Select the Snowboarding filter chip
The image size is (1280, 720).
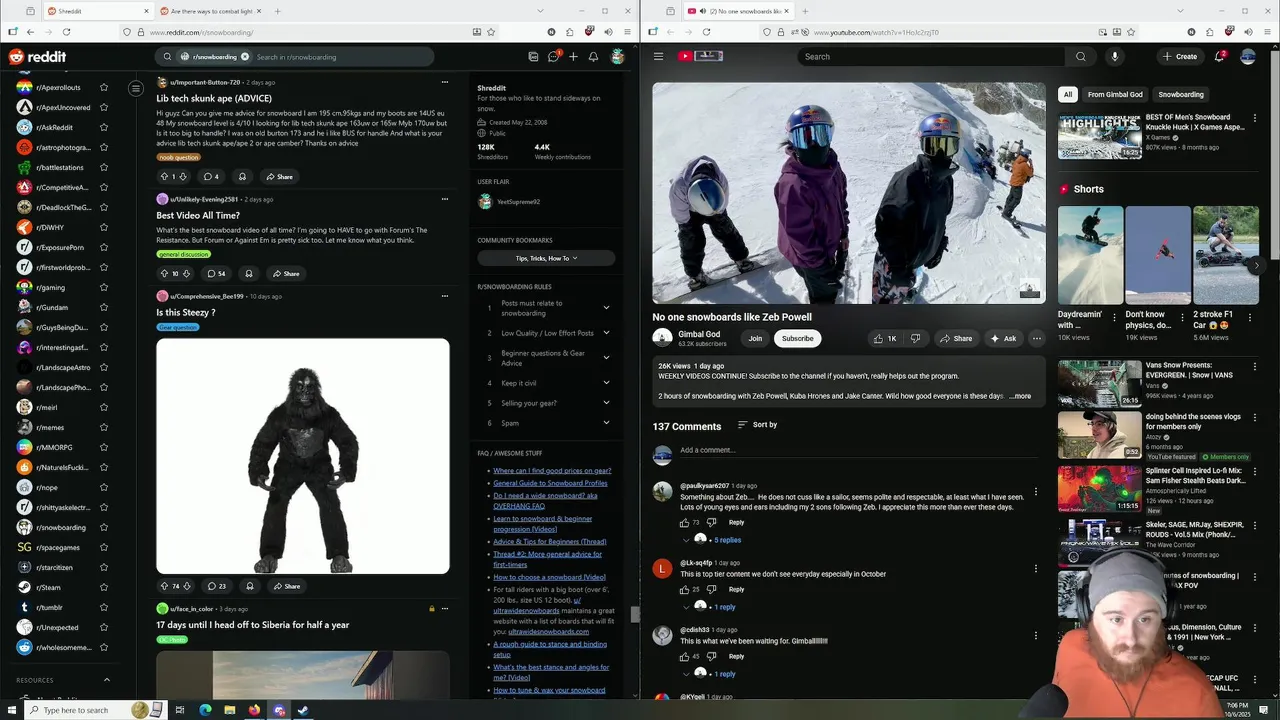pyautogui.click(x=1181, y=94)
